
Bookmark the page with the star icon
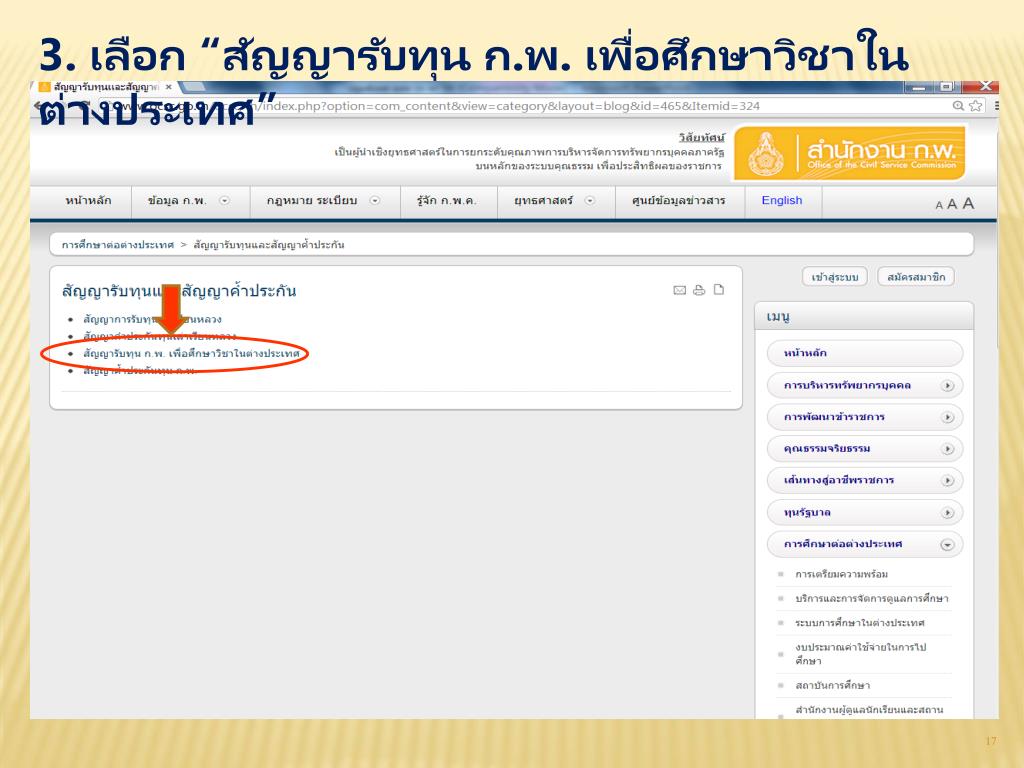(976, 106)
